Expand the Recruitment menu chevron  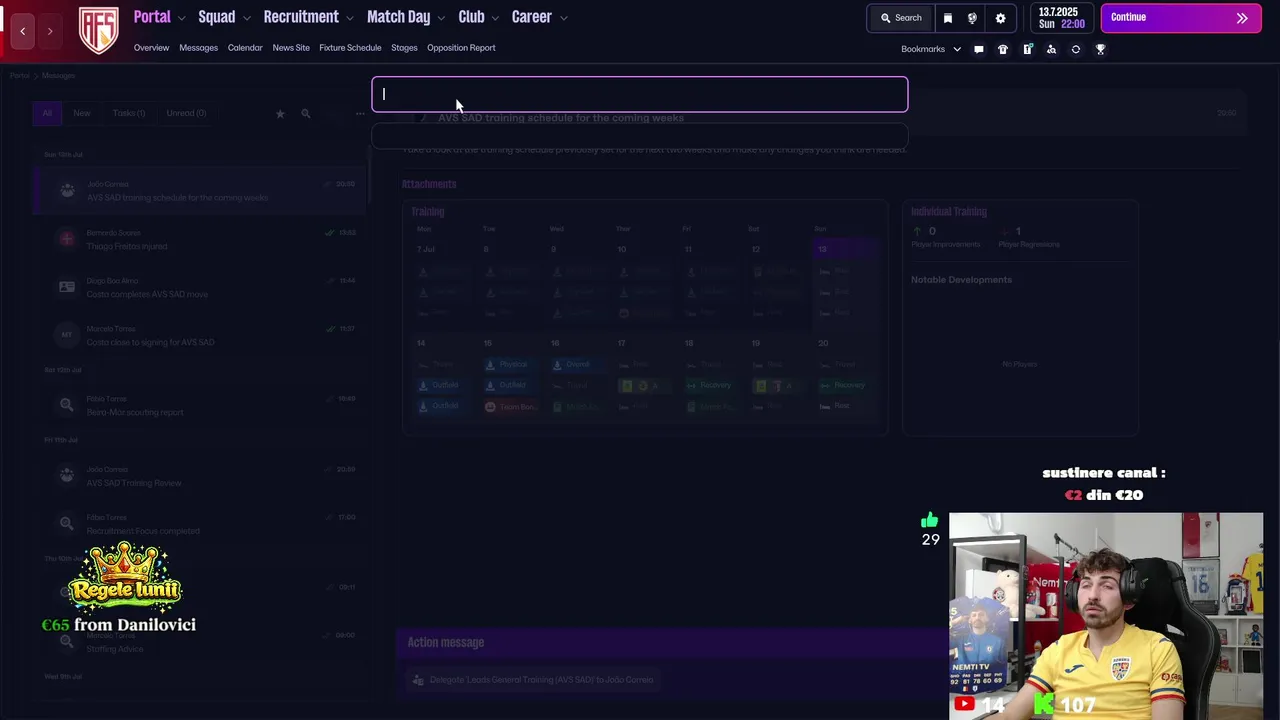(x=349, y=18)
